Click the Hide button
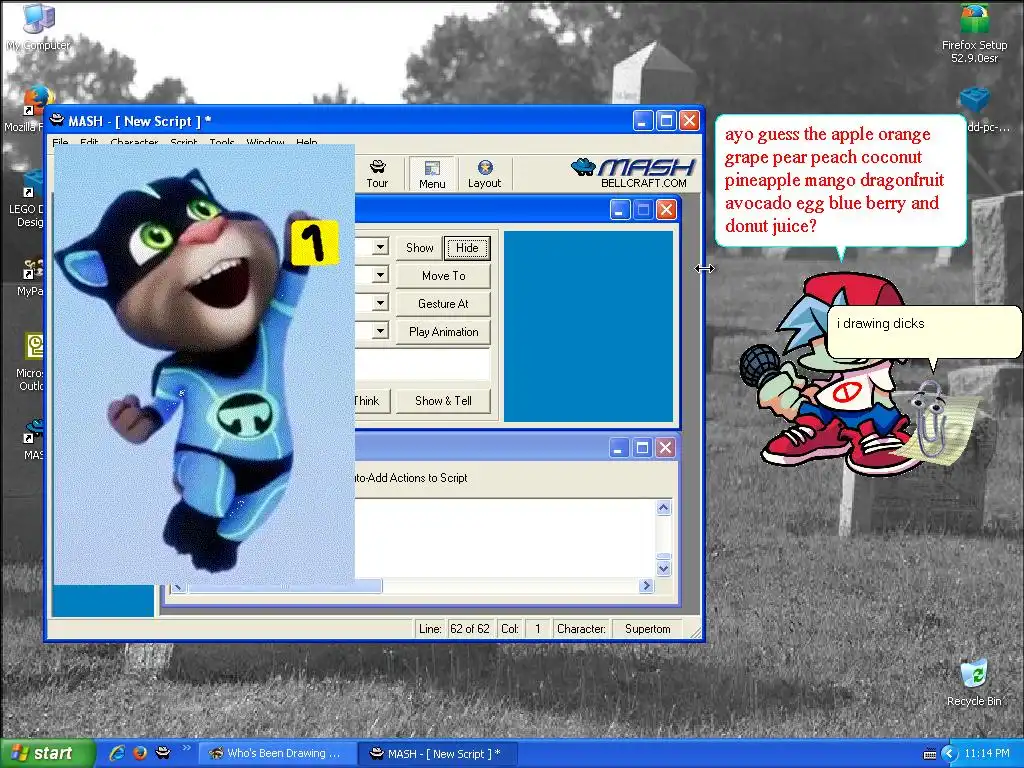 pyautogui.click(x=467, y=248)
